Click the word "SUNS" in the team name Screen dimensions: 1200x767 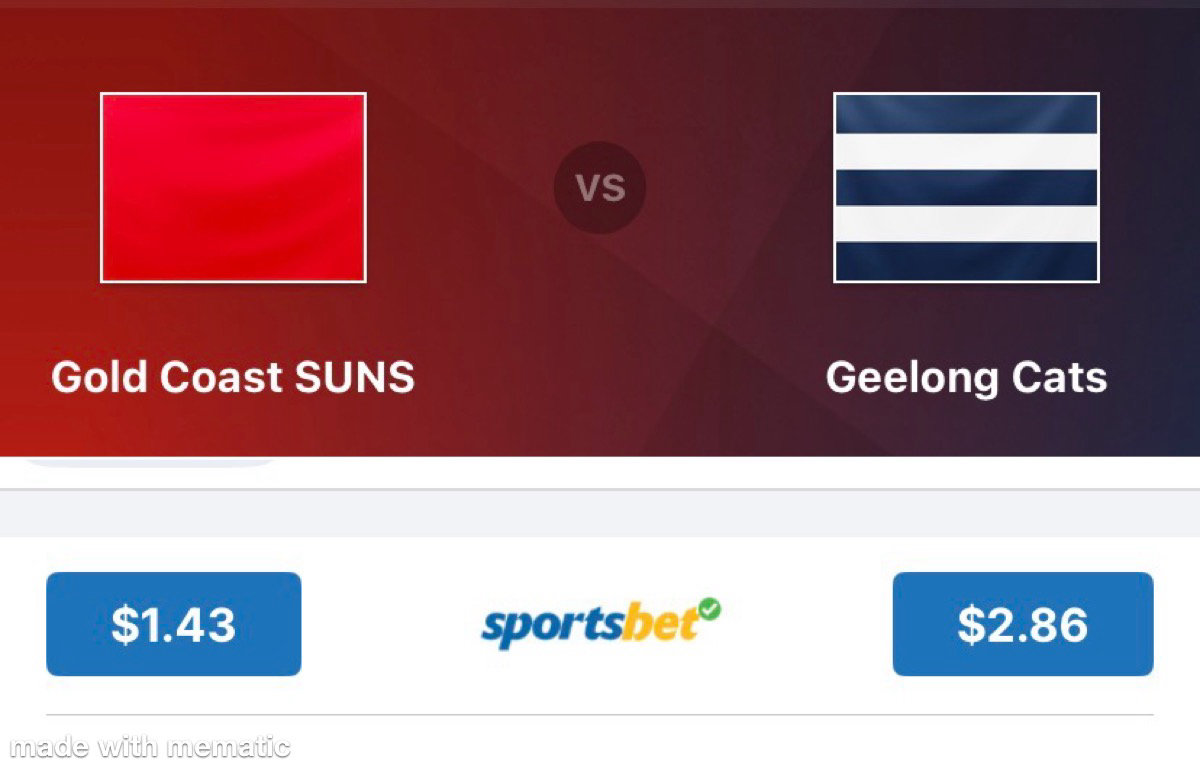355,377
